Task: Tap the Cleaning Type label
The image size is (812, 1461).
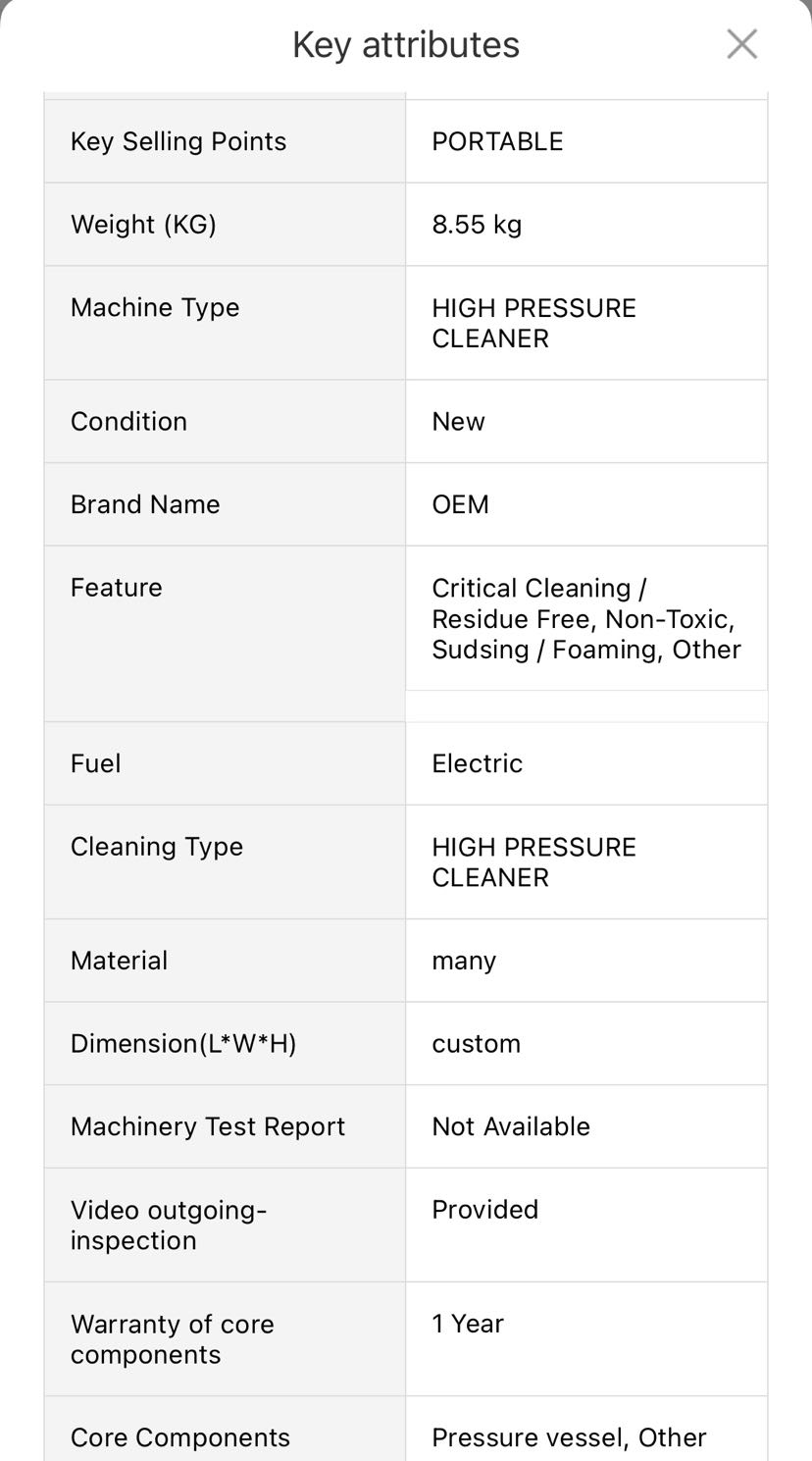Action: pos(157,847)
